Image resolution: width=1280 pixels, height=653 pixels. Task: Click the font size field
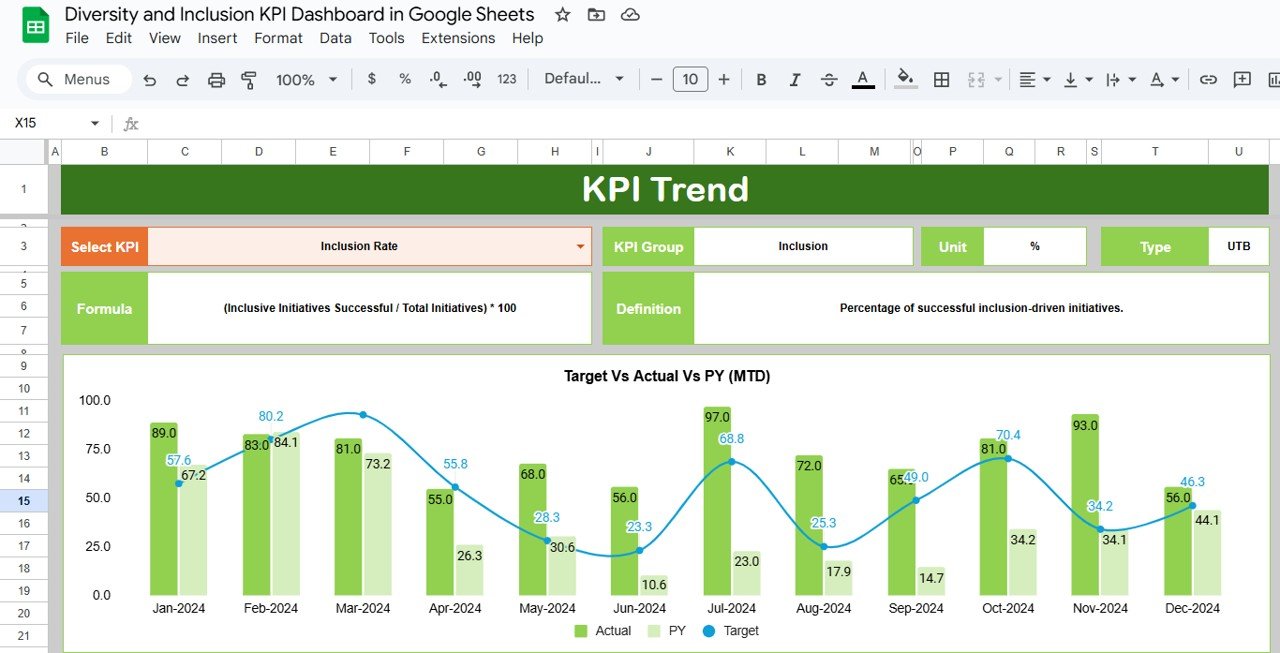click(x=690, y=79)
